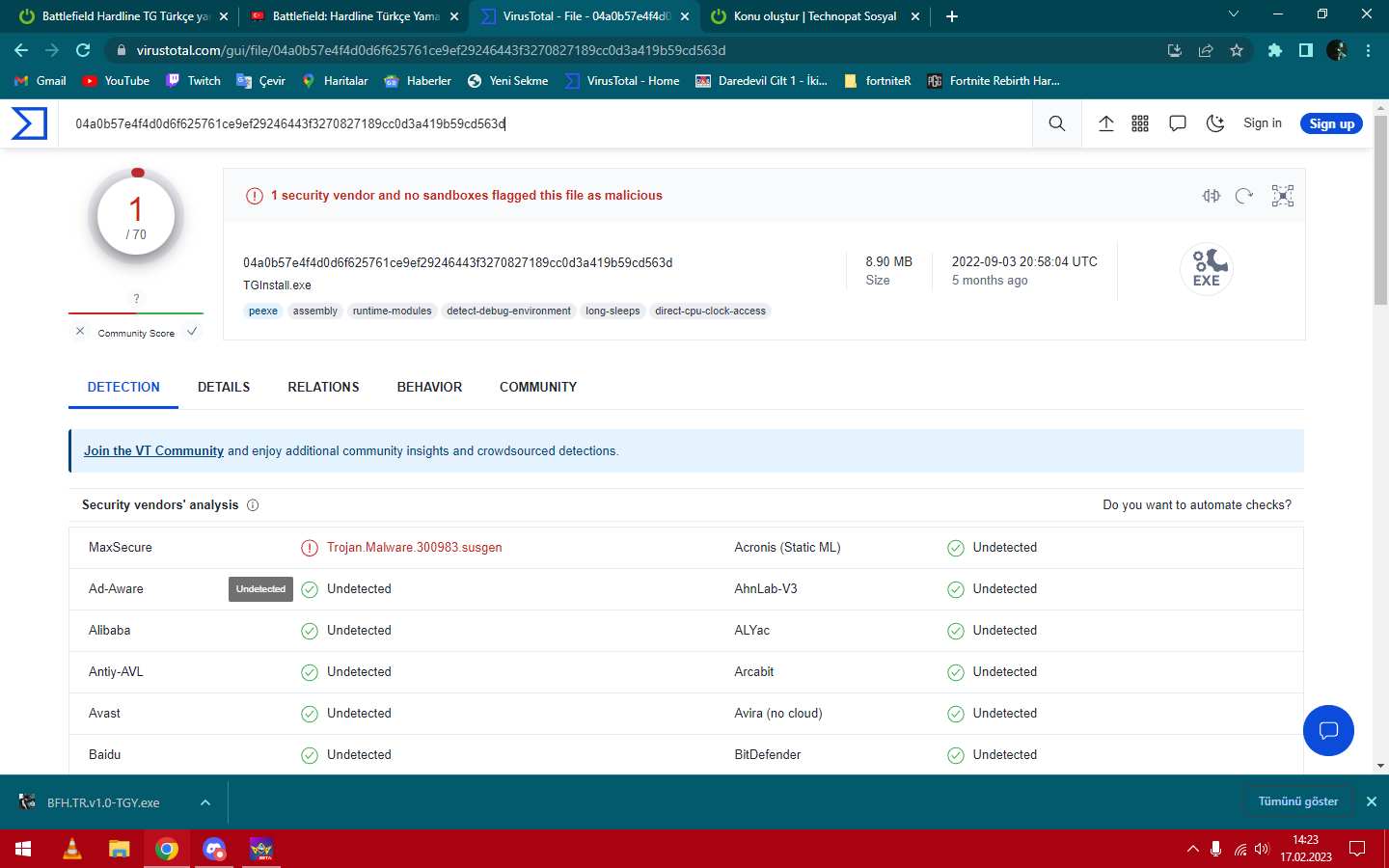Open the YouTube bookmark
Viewport: 1389px width, 868px height.
pos(116,81)
